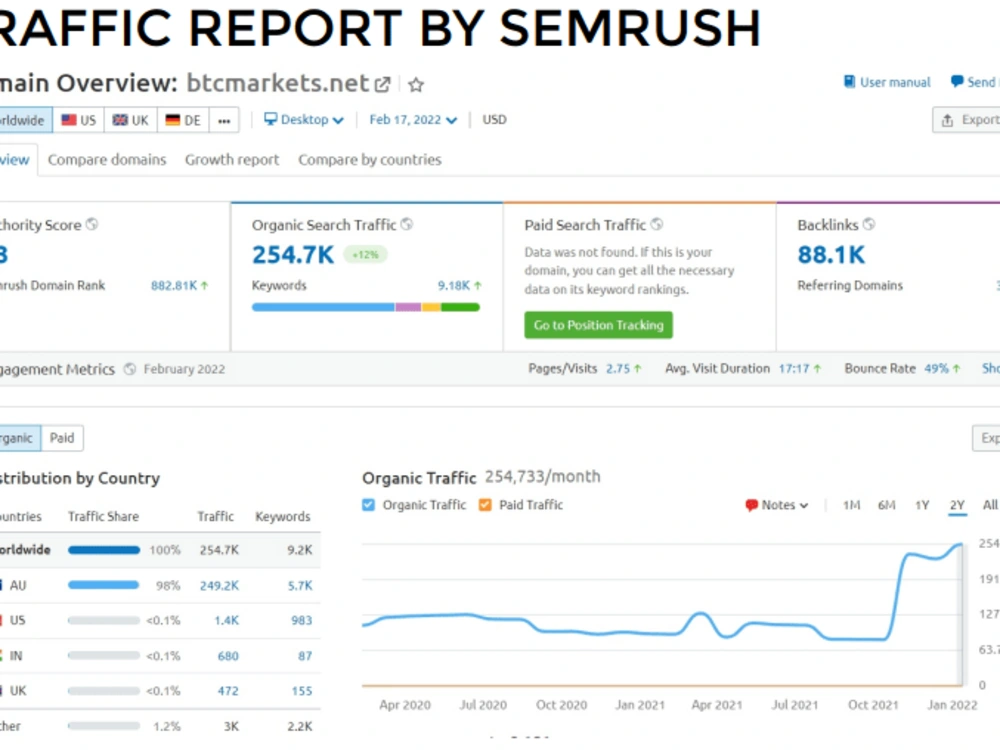The height and width of the screenshot is (750, 1000).
Task: Open Engagement Metrics info icon
Action: pos(129,369)
